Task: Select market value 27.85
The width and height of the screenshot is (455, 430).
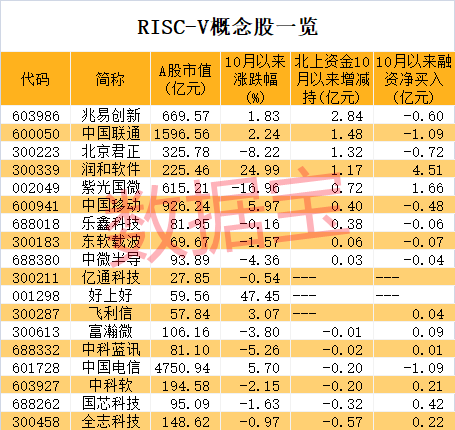Action: coord(190,278)
